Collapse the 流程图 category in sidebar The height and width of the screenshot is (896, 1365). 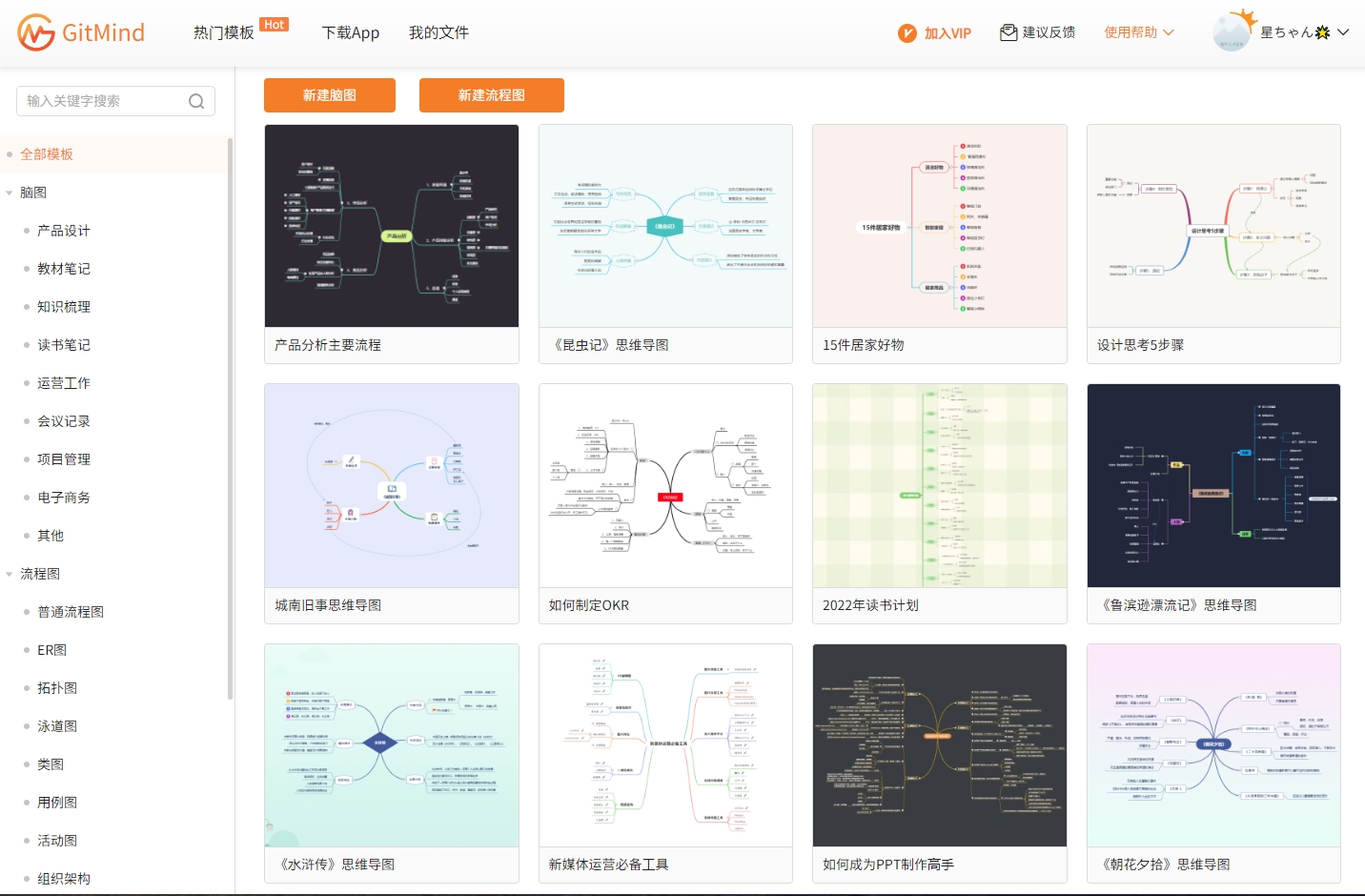coord(10,573)
